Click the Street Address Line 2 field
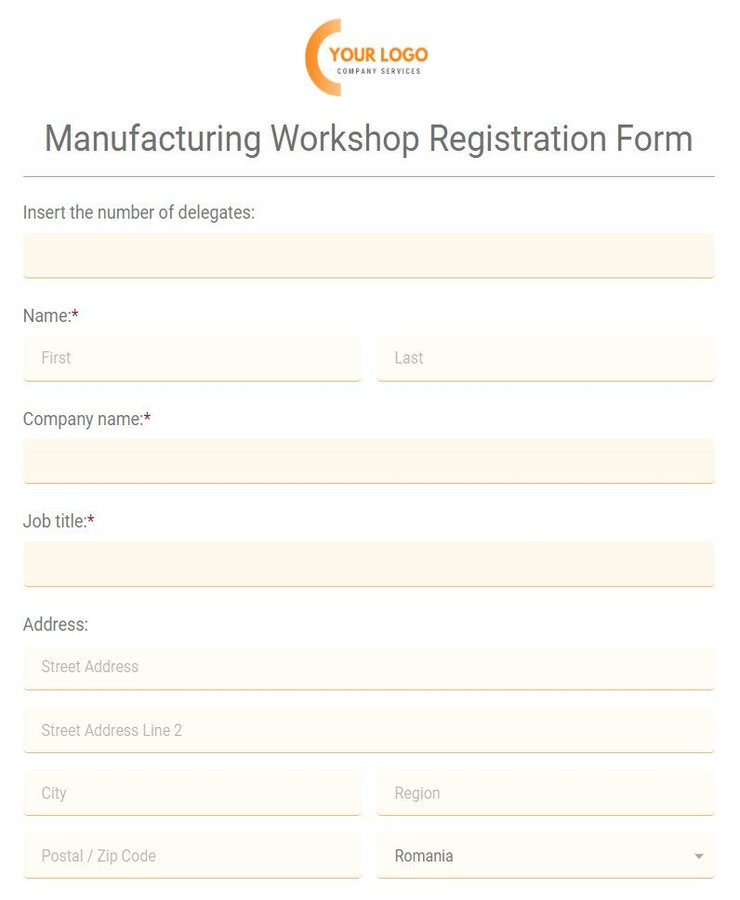 [368, 730]
